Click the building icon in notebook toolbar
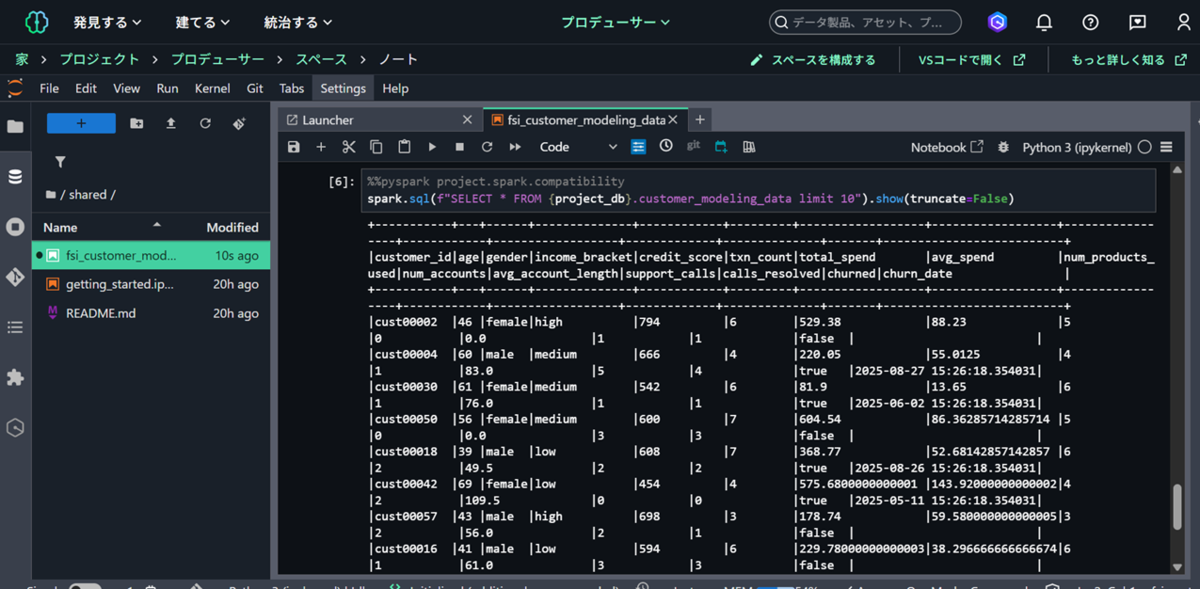This screenshot has height=589, width=1200. pos(749,147)
